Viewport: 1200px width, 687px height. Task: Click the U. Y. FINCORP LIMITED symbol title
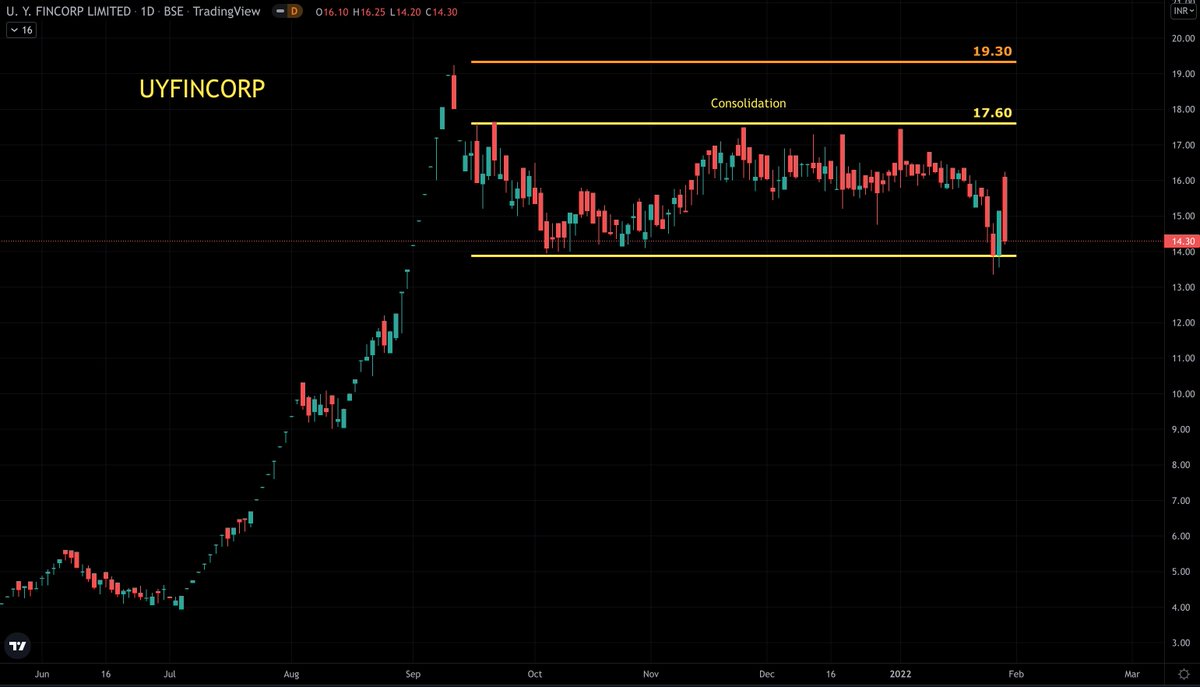[68, 12]
